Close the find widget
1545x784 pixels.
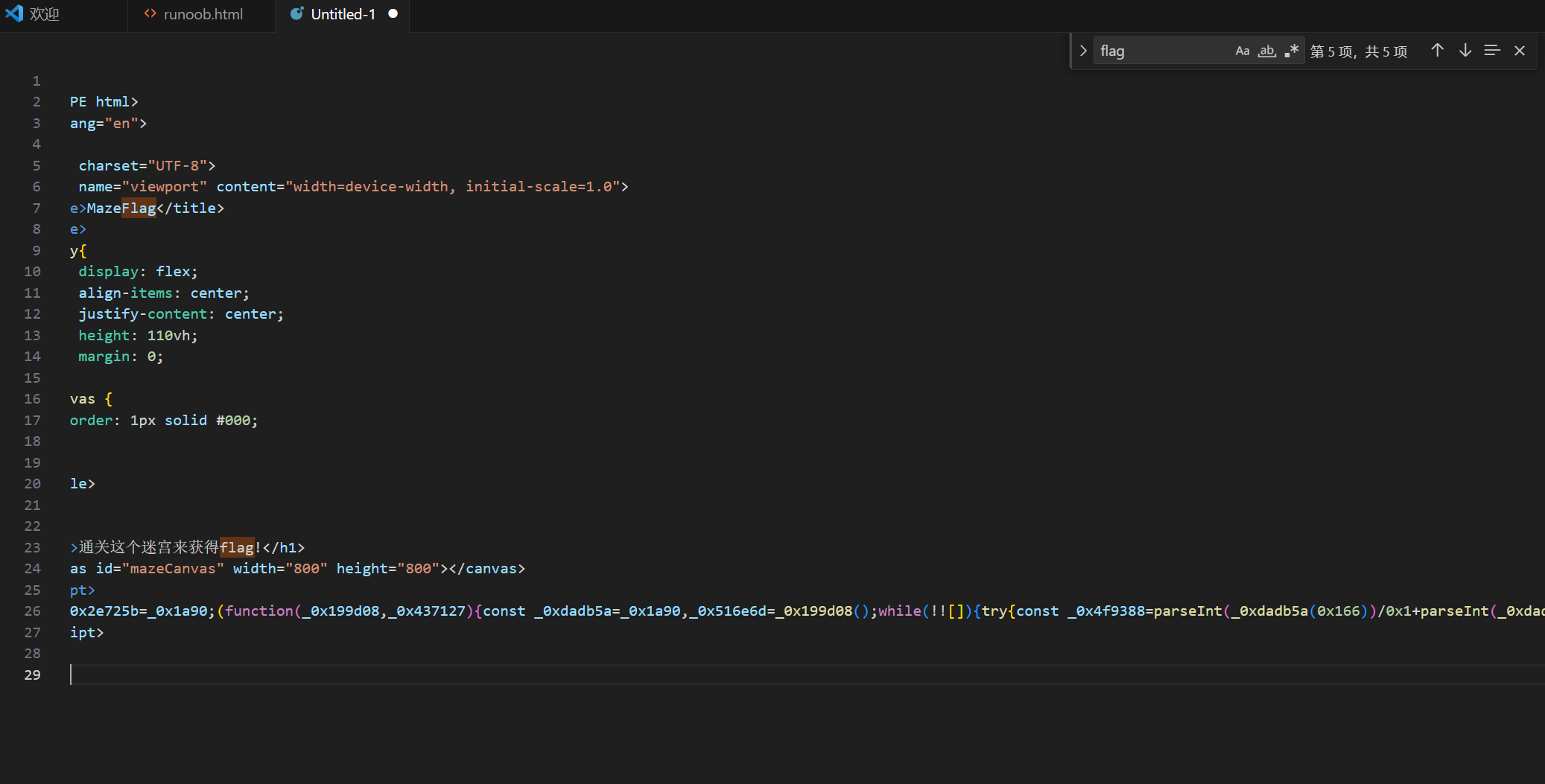[1520, 51]
